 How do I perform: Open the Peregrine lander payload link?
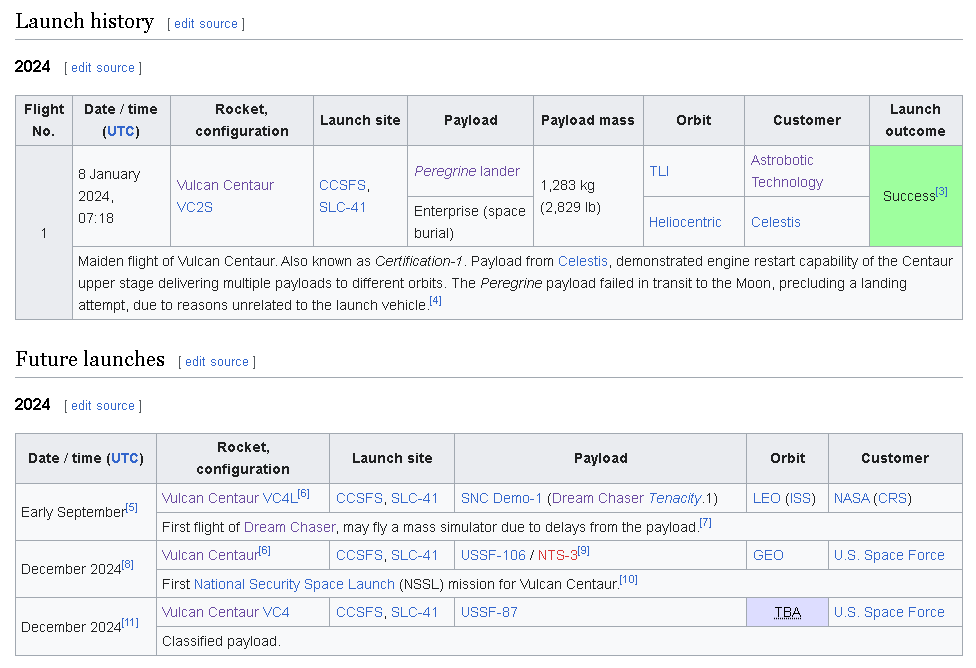(x=467, y=171)
